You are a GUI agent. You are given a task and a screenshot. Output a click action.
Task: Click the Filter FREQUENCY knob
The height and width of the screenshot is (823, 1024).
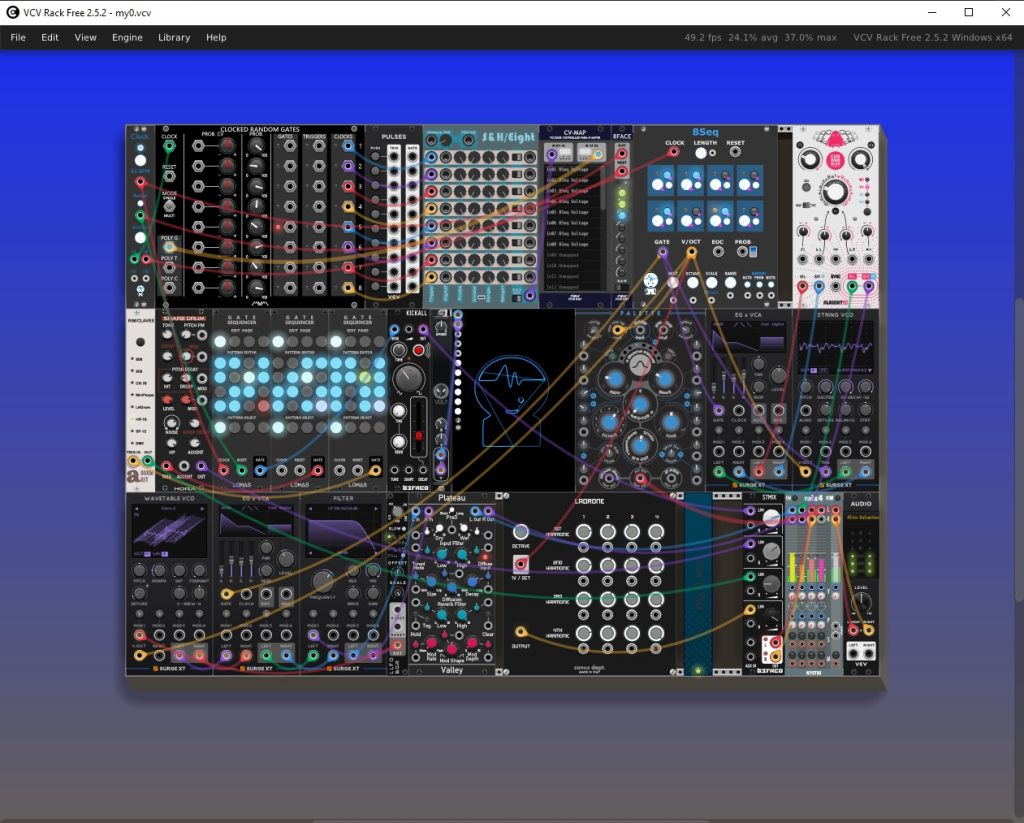323,581
